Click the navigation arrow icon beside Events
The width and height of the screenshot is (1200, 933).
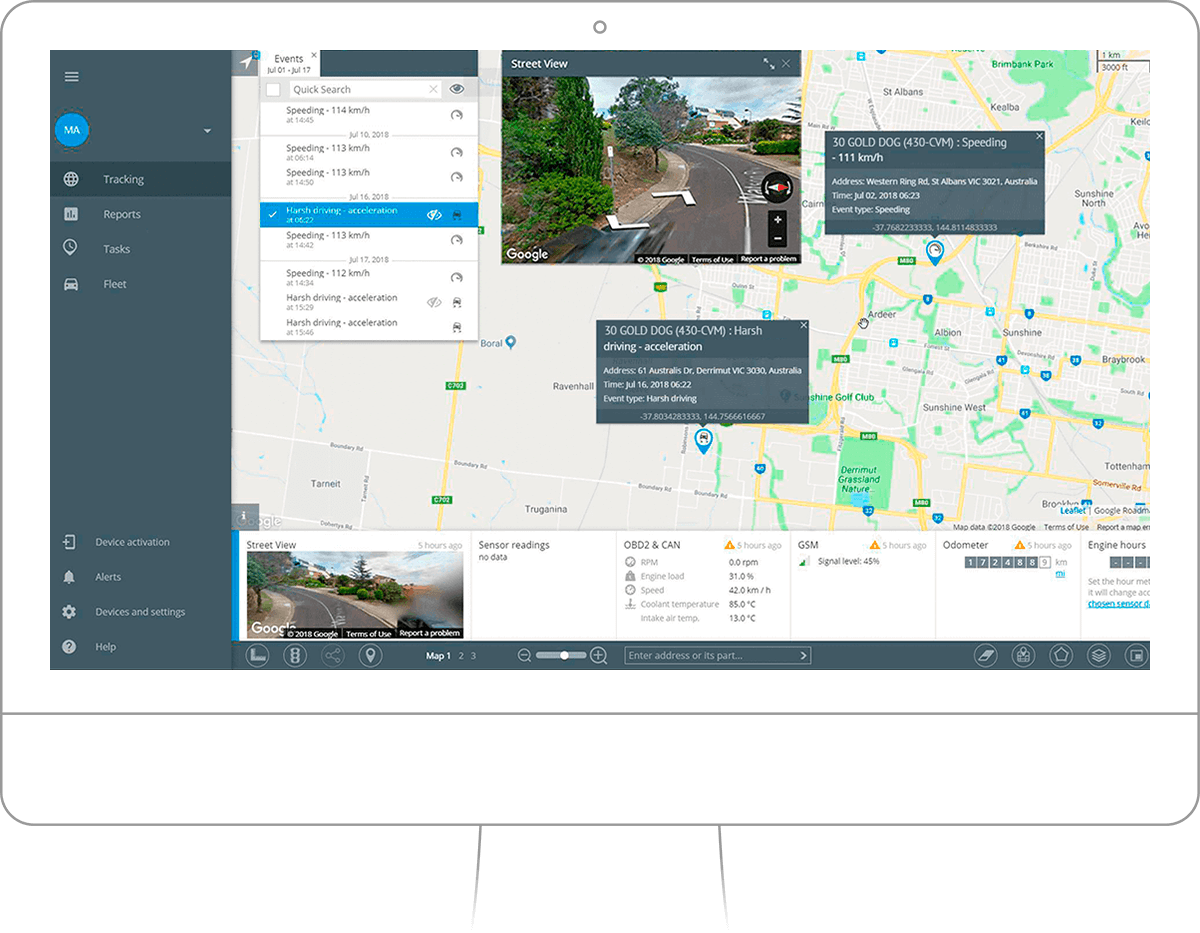[246, 63]
